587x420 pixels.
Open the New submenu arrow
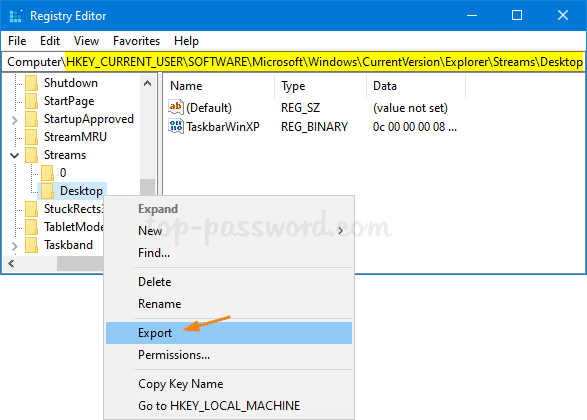[341, 231]
